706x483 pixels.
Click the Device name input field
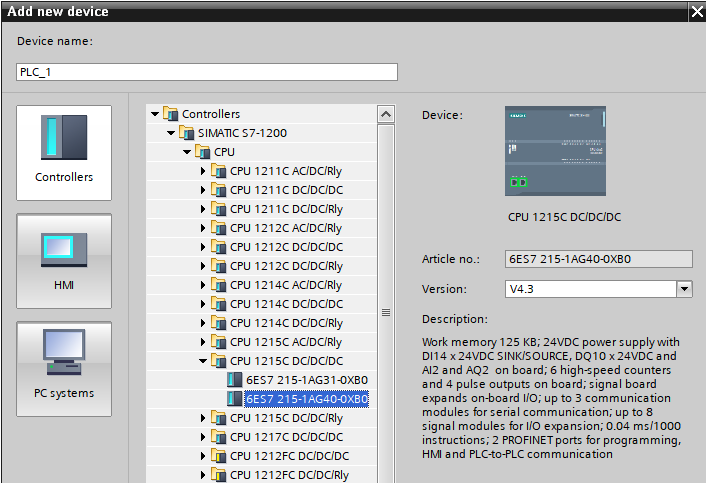(x=207, y=72)
